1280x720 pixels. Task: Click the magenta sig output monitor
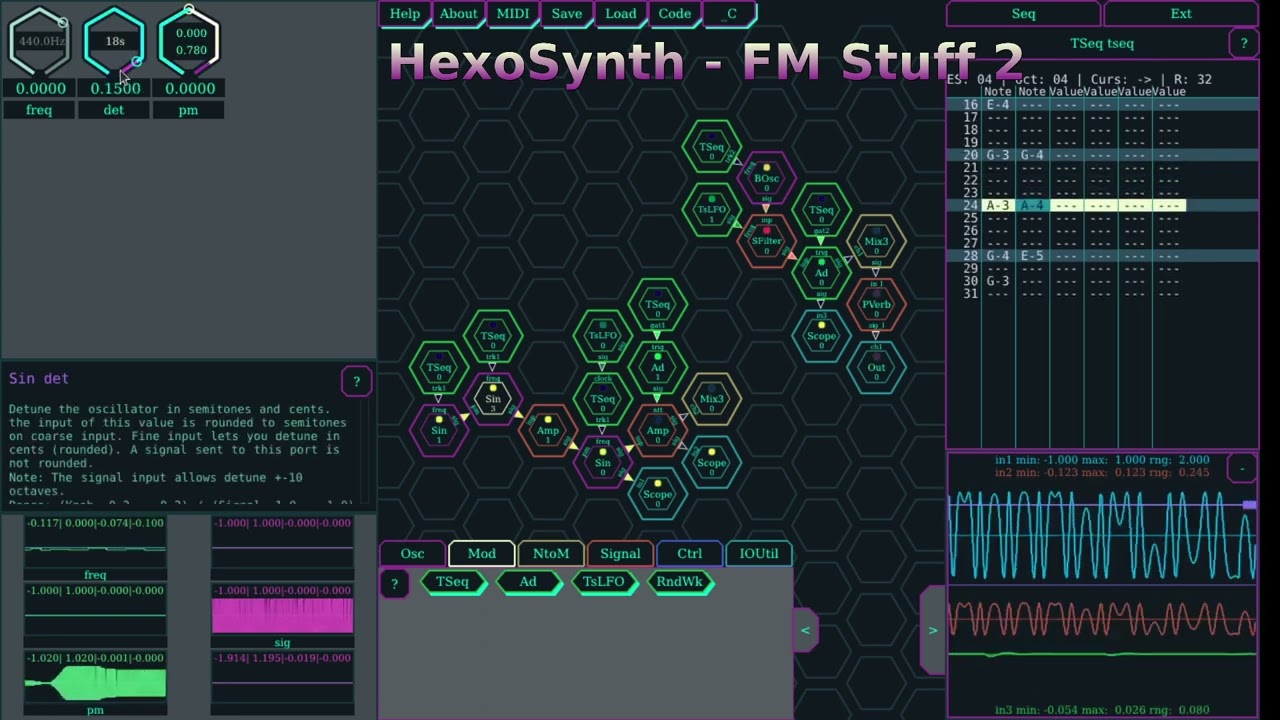[x=282, y=616]
